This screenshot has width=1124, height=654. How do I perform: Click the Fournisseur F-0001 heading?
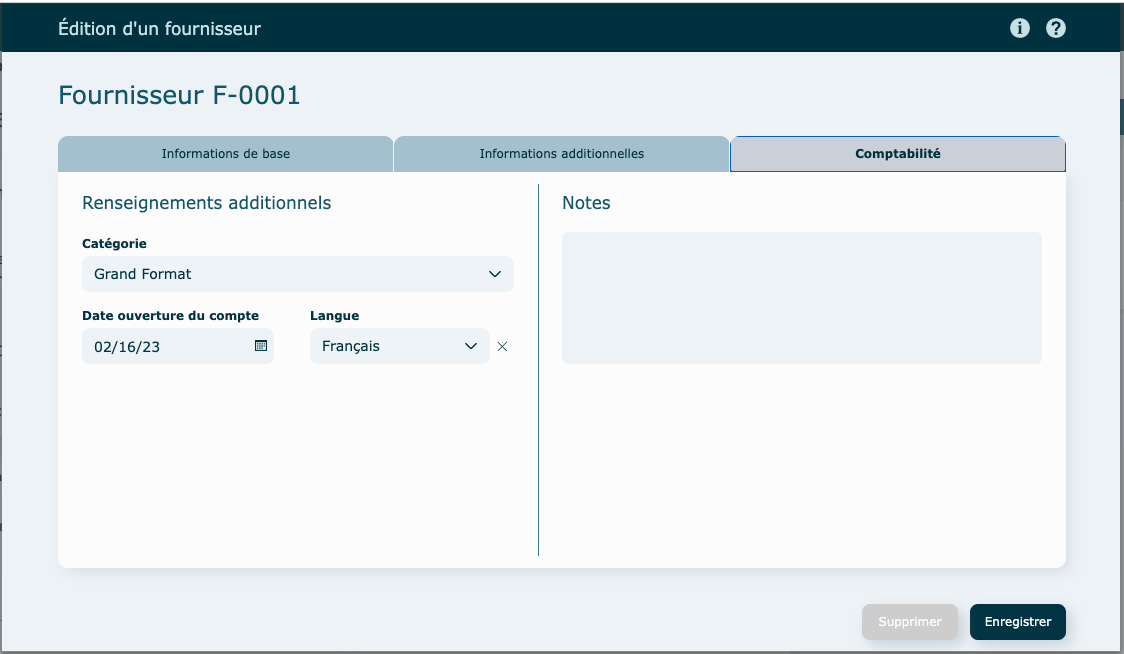click(x=179, y=95)
